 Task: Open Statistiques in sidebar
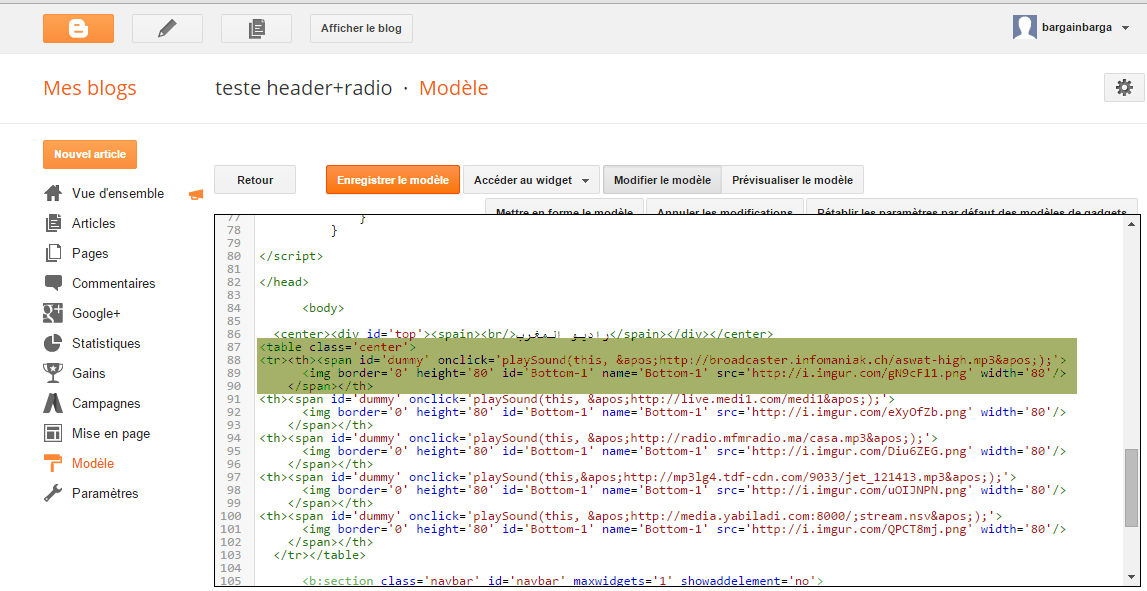tap(106, 344)
